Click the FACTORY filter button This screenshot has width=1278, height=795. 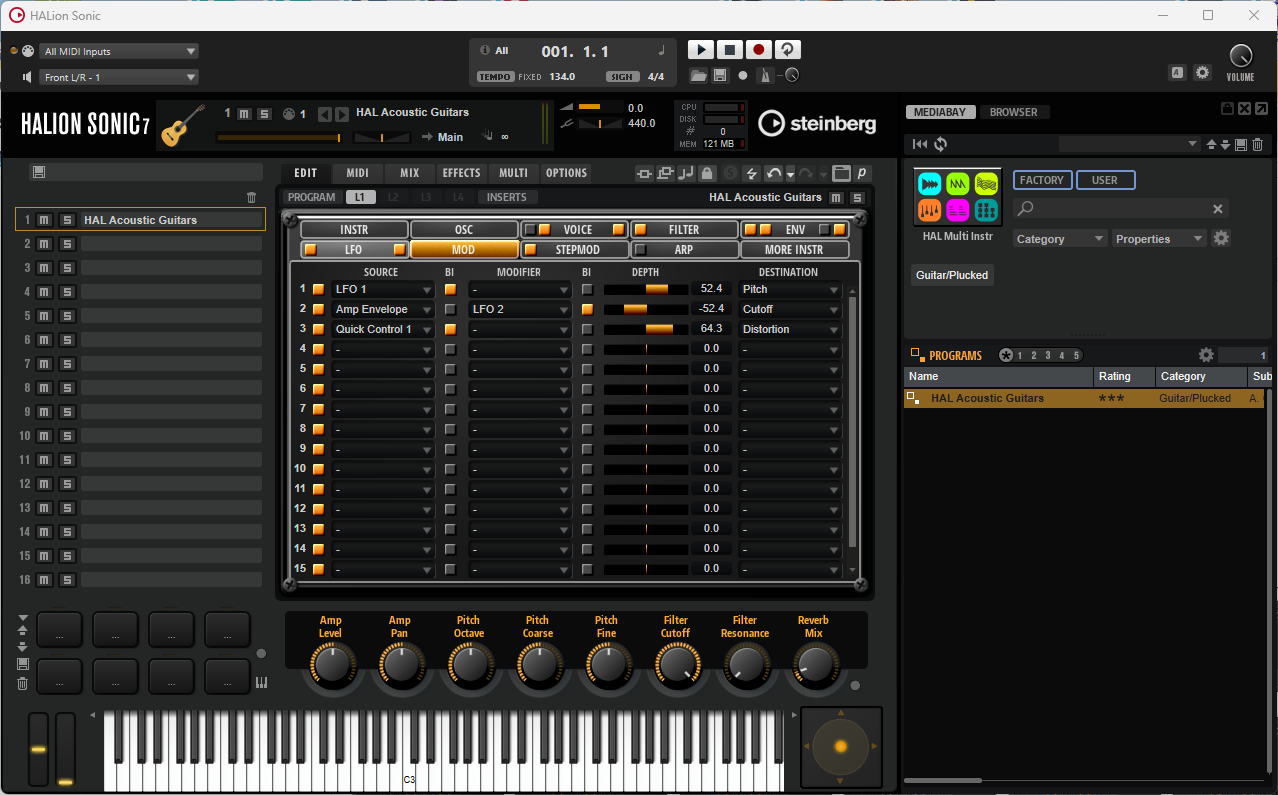tap(1042, 179)
